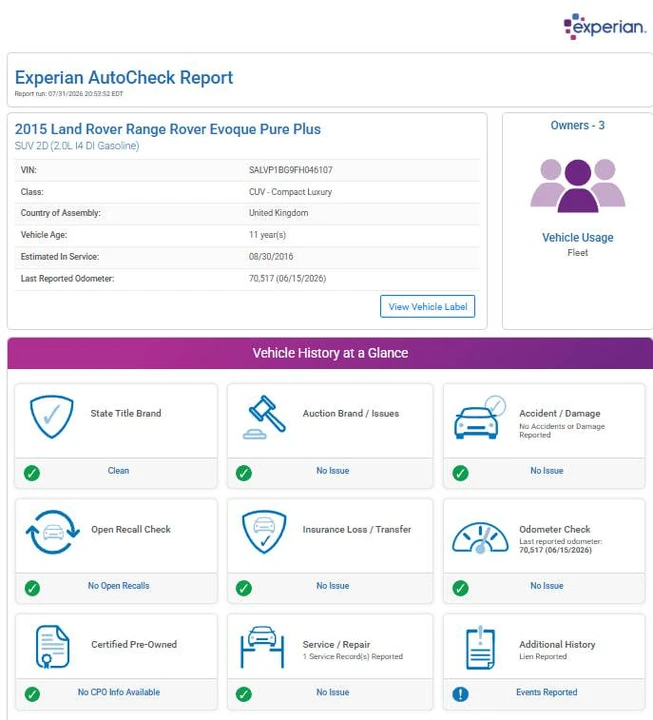Click the three owners people icon

click(578, 186)
